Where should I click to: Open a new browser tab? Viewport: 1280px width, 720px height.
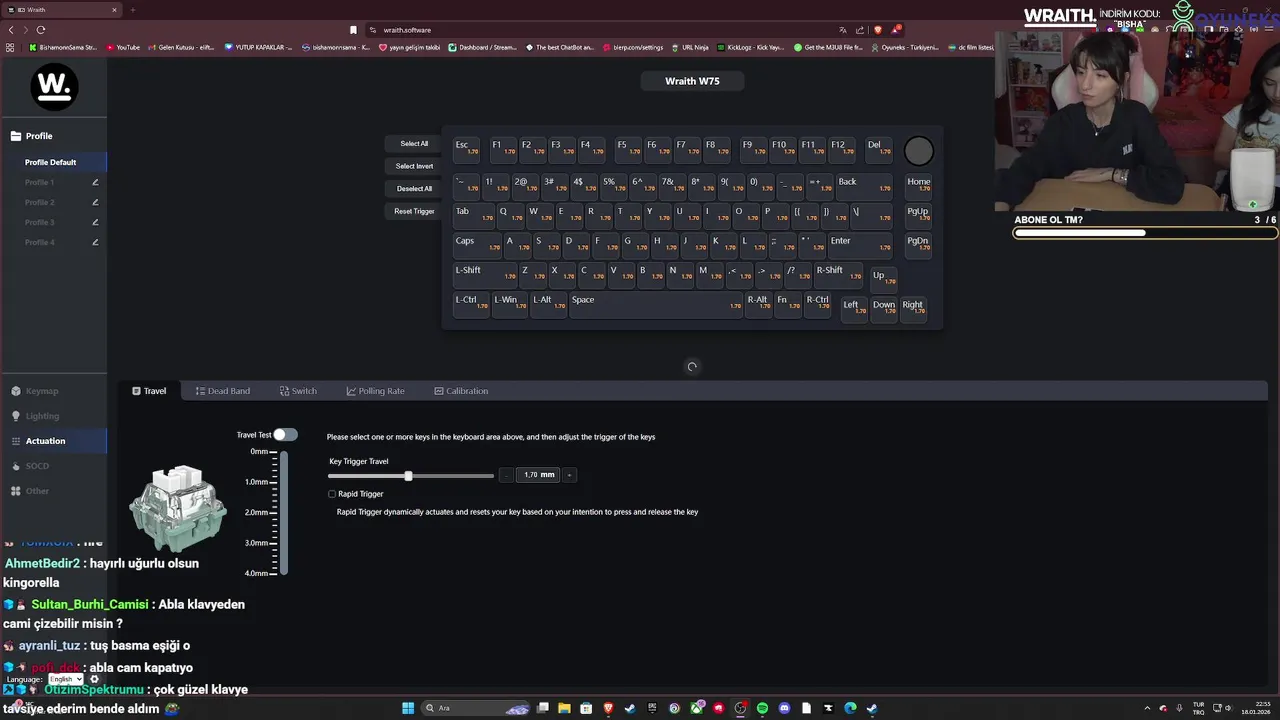point(132,10)
